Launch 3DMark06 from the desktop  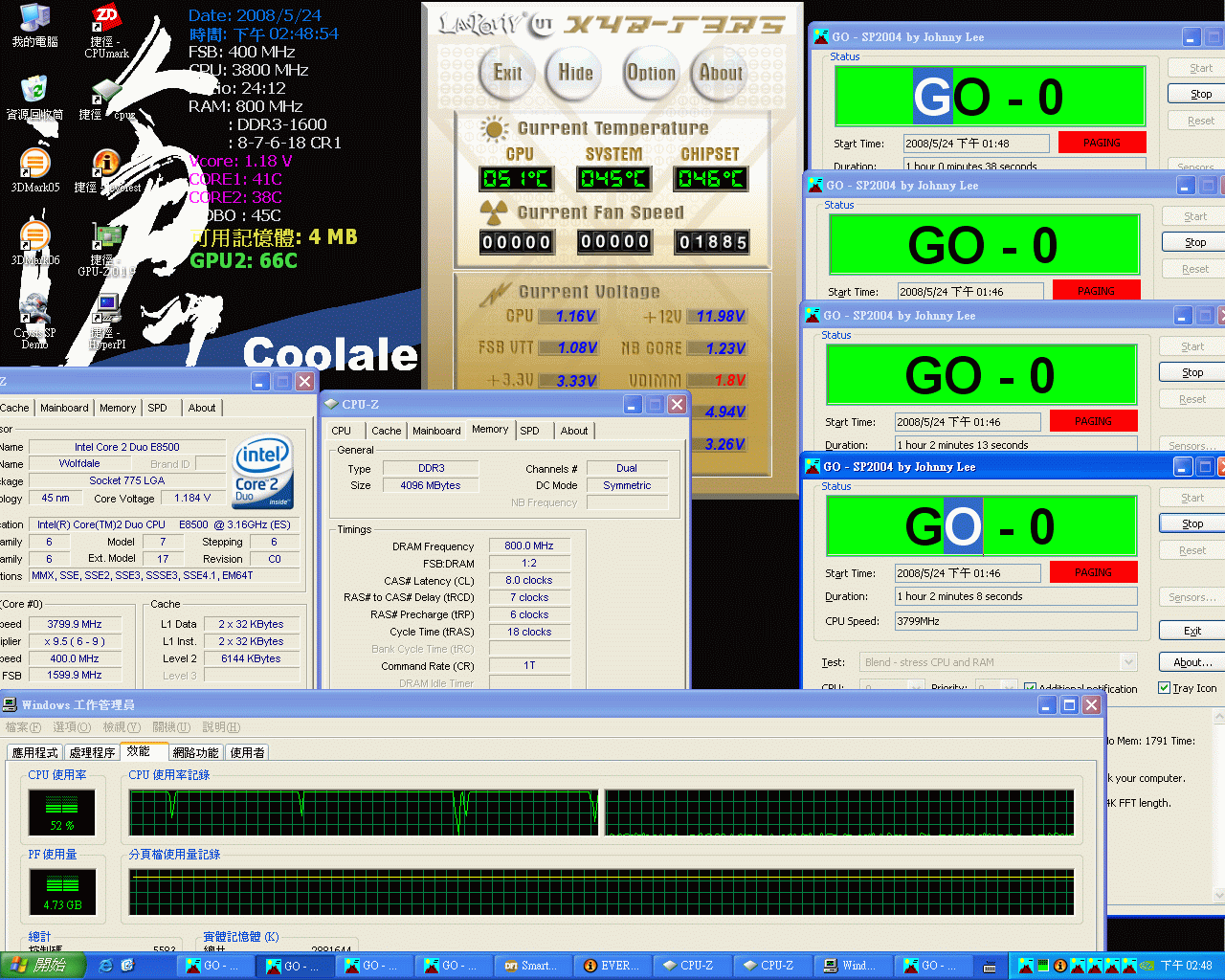pos(34,238)
